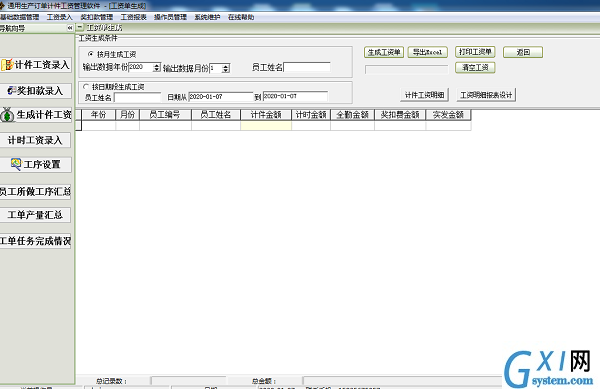This screenshot has width=600, height=389.
Task: Click the 到 end date field
Action: click(x=295, y=96)
